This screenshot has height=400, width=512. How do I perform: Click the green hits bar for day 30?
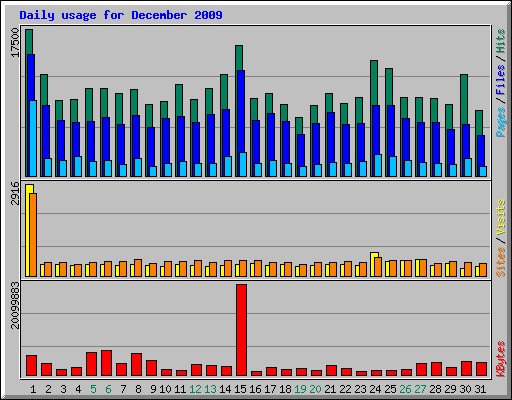[x=464, y=99]
